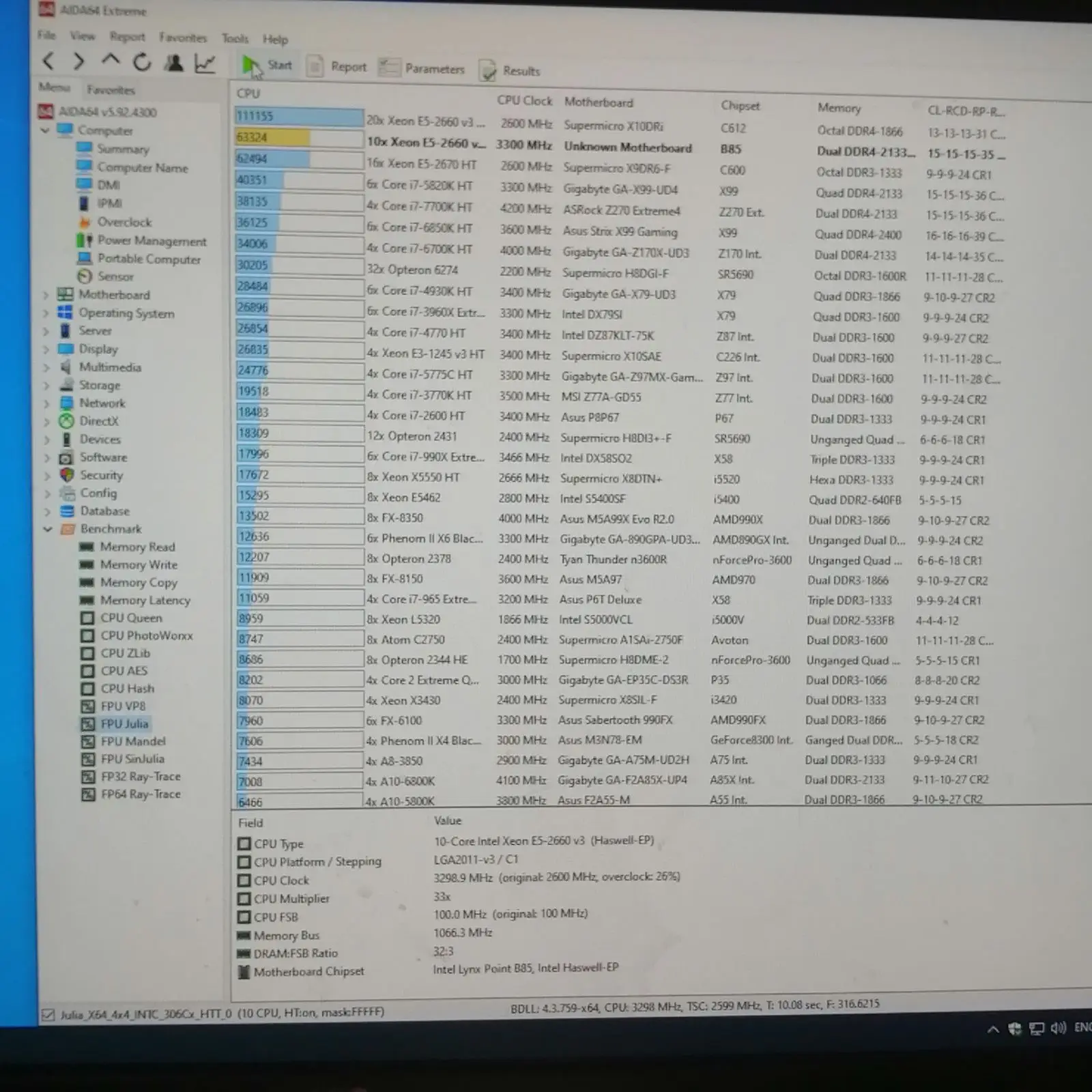Open the Report menu

coord(128,37)
